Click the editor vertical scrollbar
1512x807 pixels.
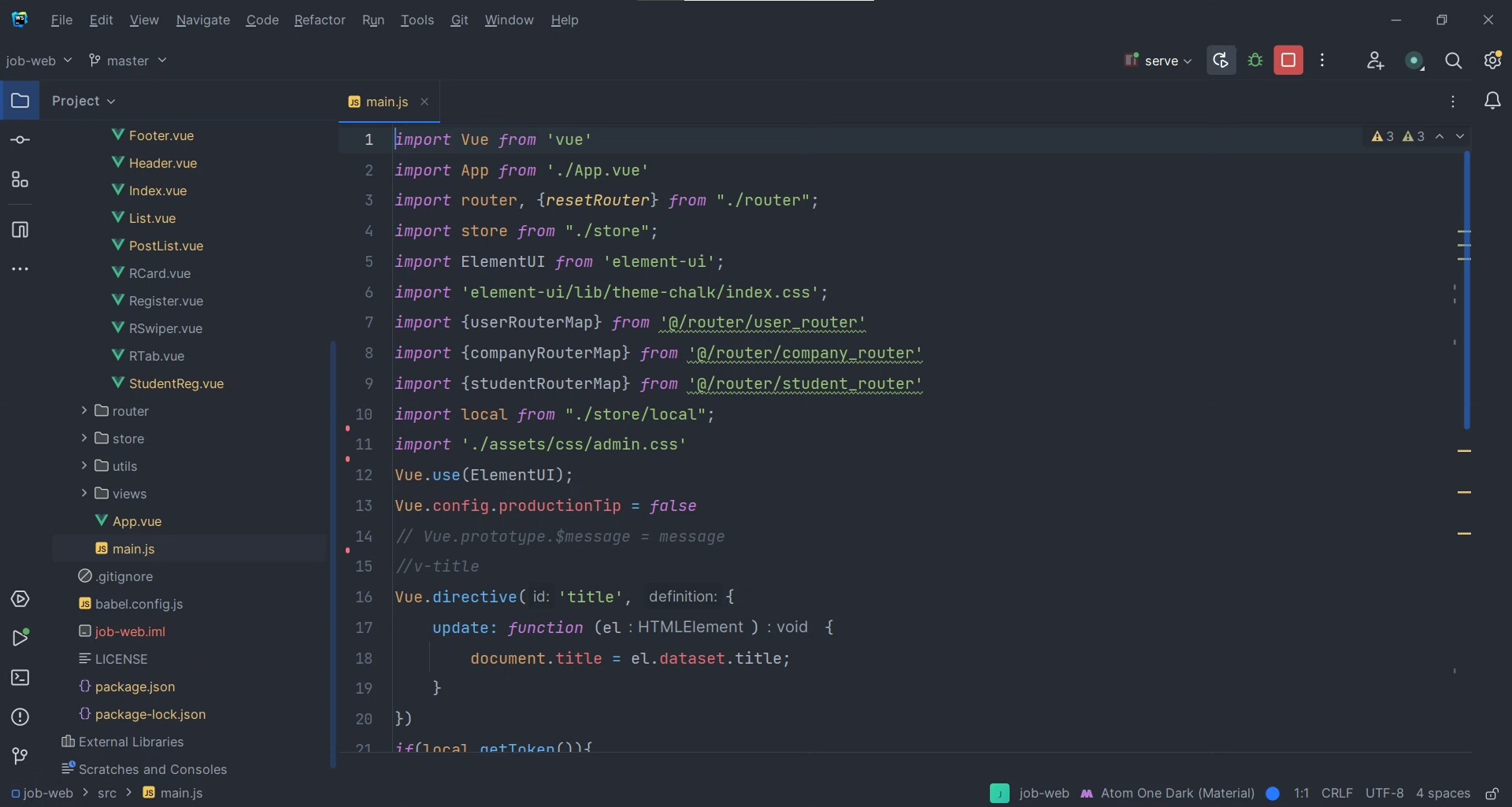click(x=1466, y=291)
